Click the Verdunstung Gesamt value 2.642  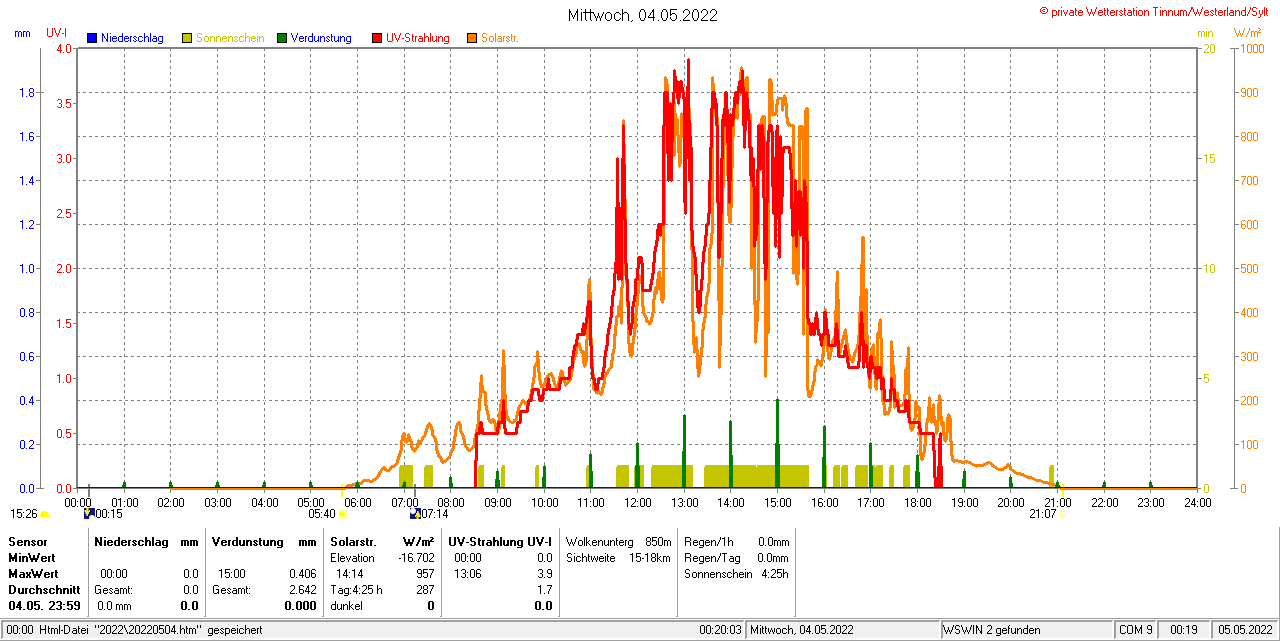tap(302, 589)
